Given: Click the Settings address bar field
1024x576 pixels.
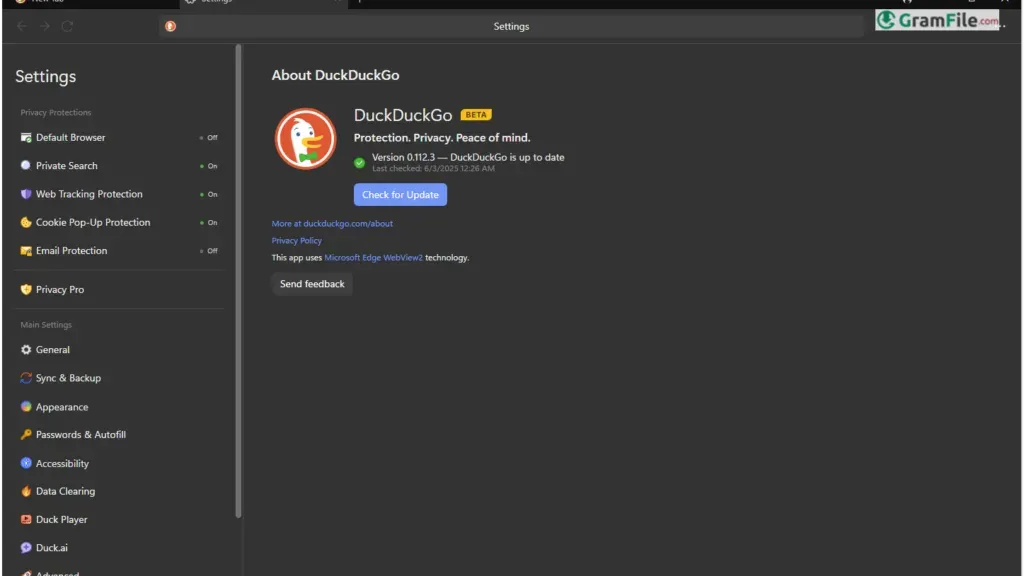Looking at the screenshot, I should 511,26.
